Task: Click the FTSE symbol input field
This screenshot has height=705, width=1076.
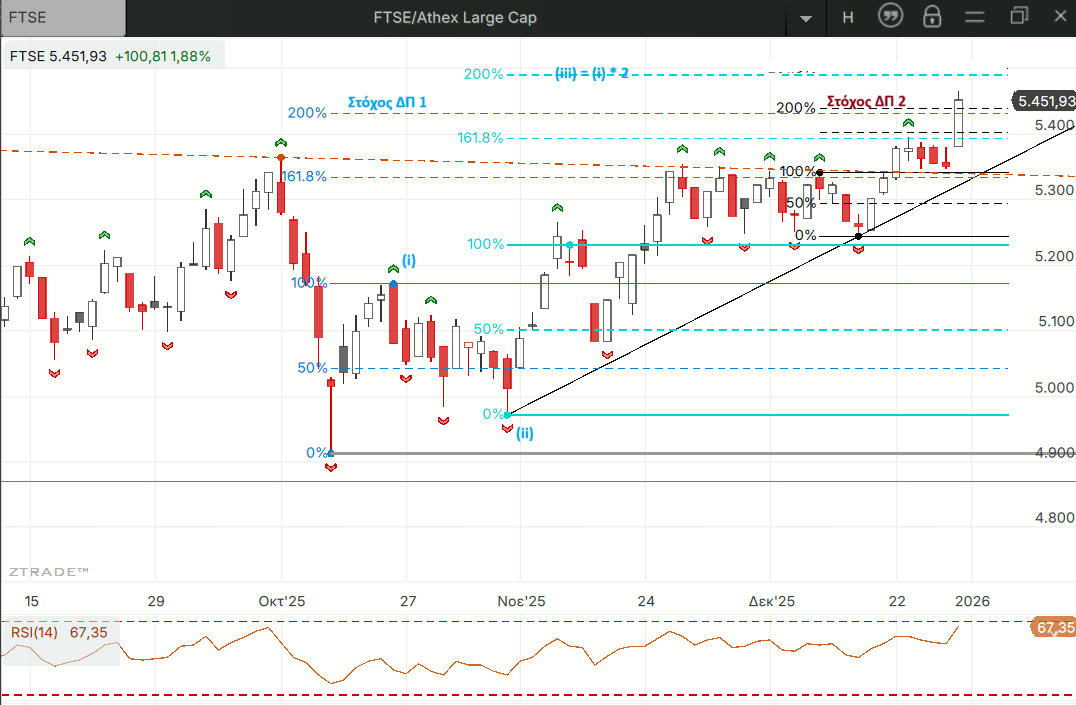Action: (x=63, y=16)
